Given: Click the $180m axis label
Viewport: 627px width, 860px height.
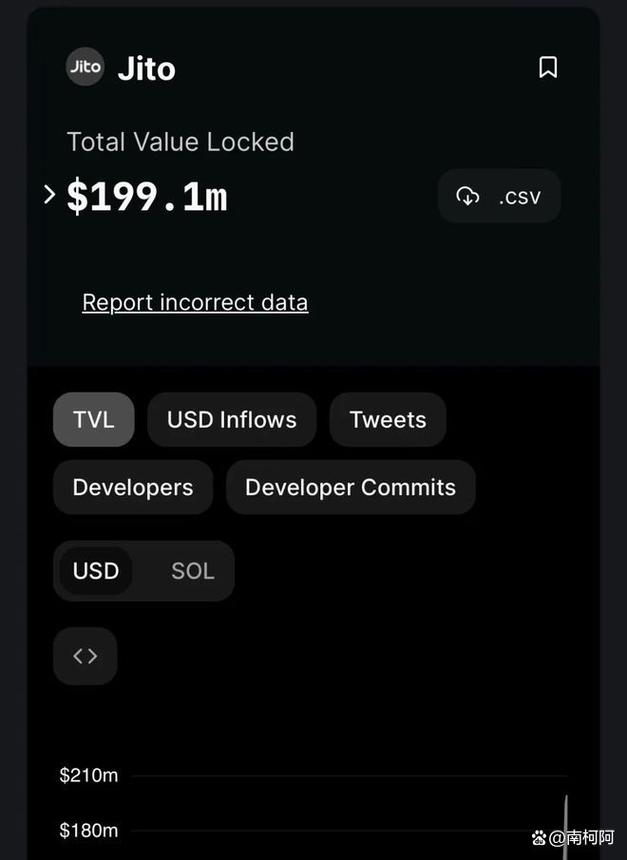Looking at the screenshot, I should pyautogui.click(x=89, y=830).
